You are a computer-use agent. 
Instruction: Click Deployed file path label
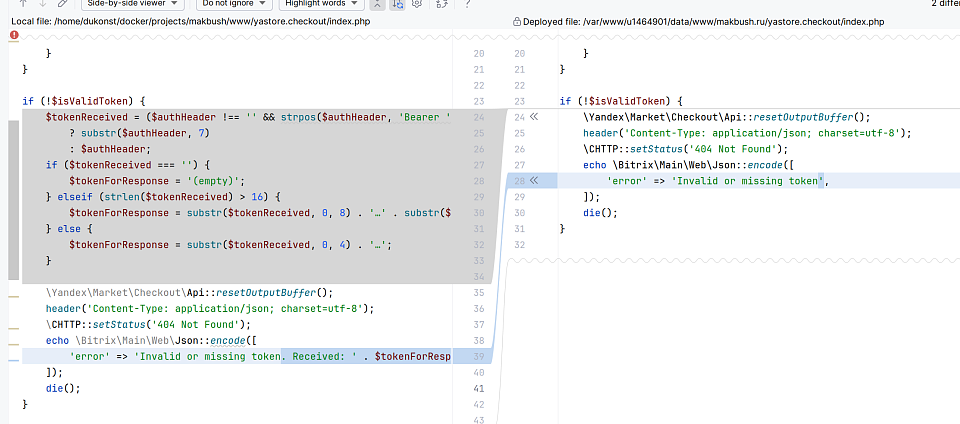pyautogui.click(x=703, y=22)
